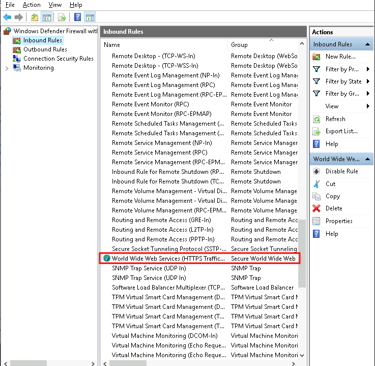This screenshot has width=375, height=366.
Task: Select Remote Desktop - (TCP-WSS-In) rule
Action: (155, 66)
